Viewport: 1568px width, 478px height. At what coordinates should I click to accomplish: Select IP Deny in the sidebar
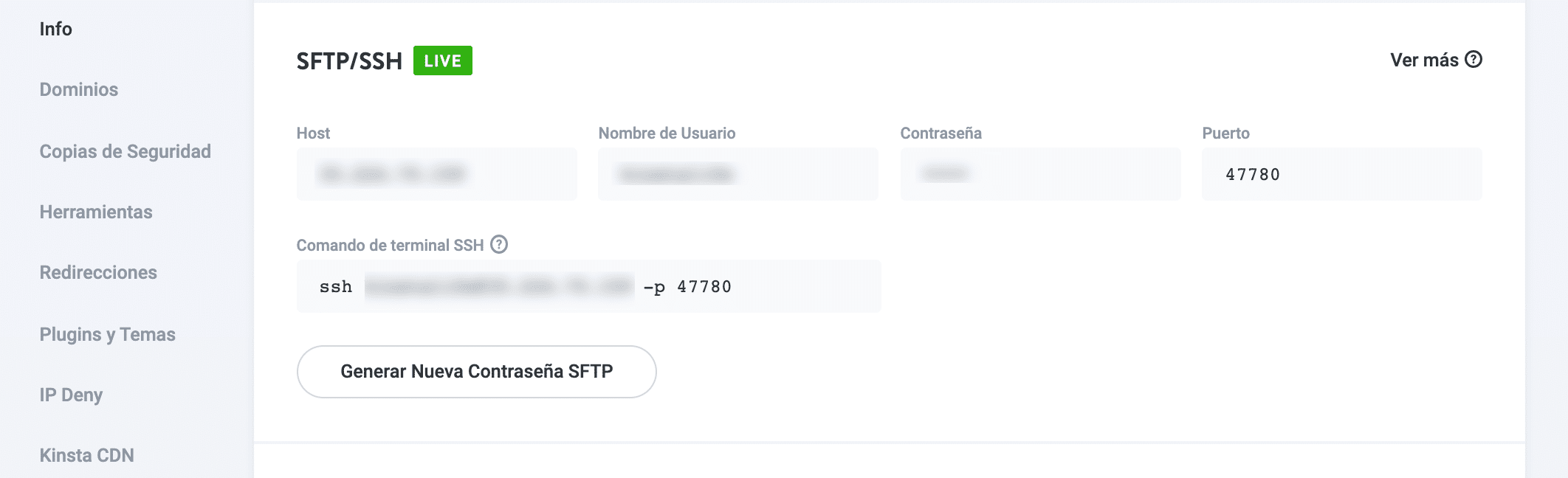pyautogui.click(x=71, y=395)
